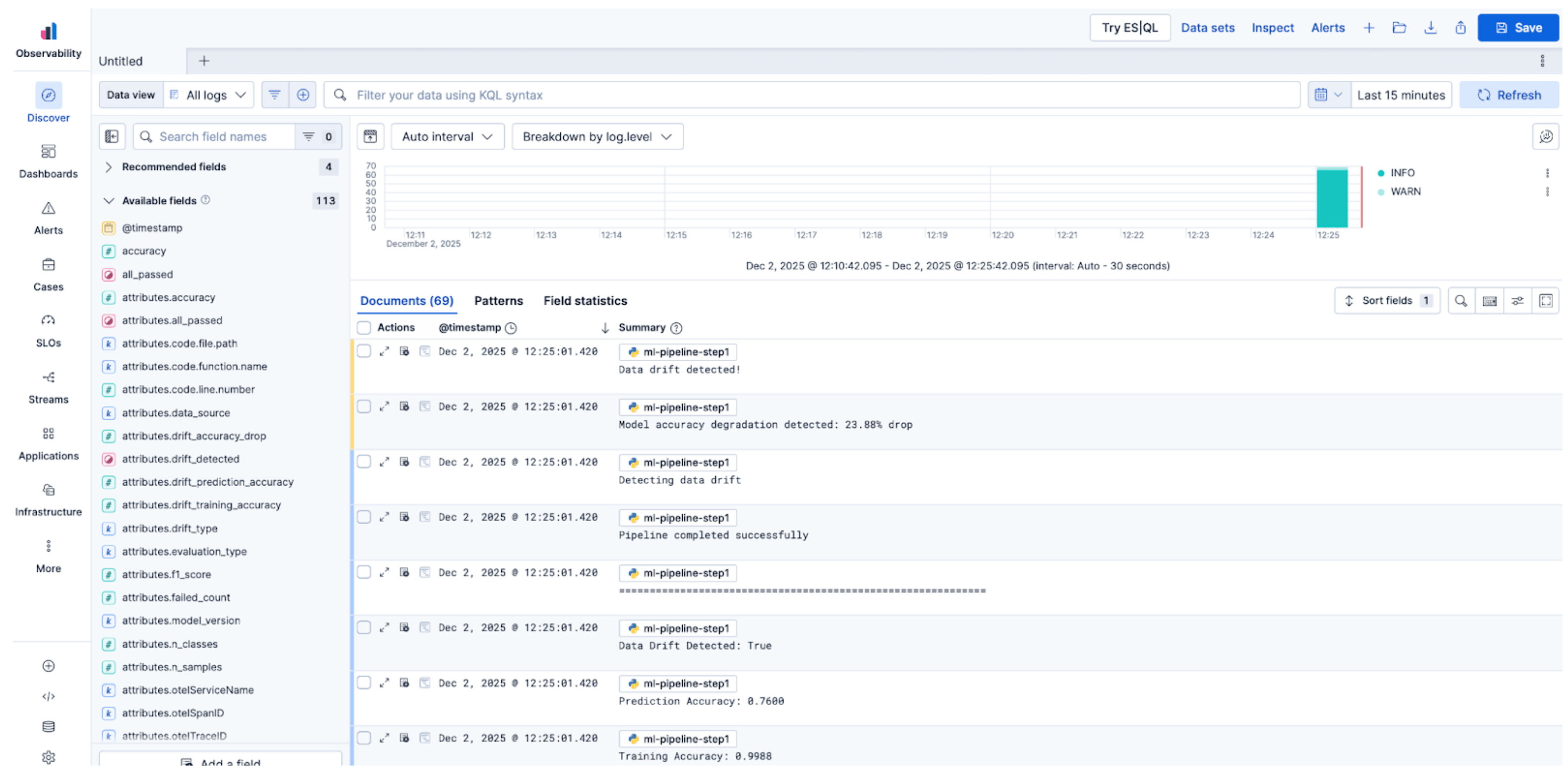Open the Field statistics tab
Screen dimensions: 1568x775
585,300
